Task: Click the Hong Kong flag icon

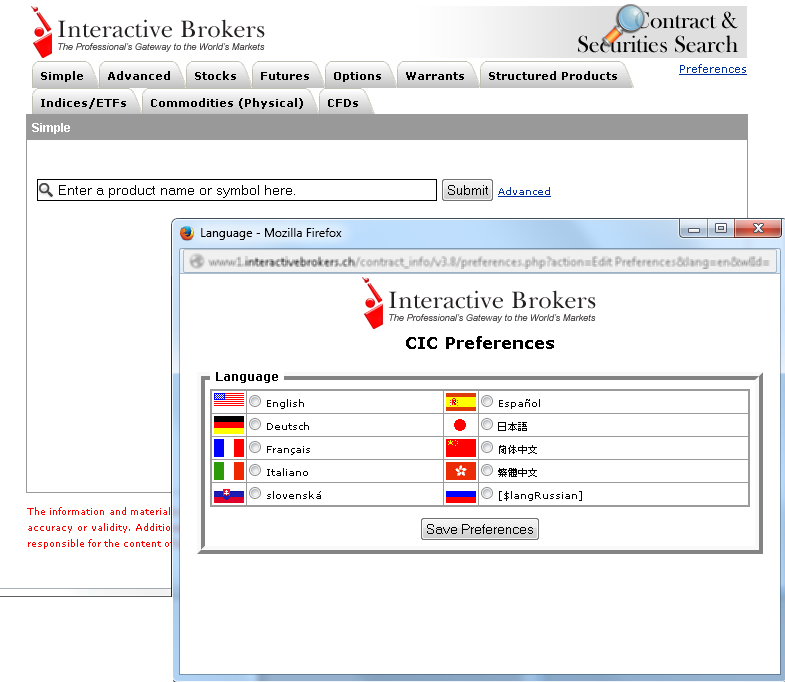Action: [x=461, y=471]
